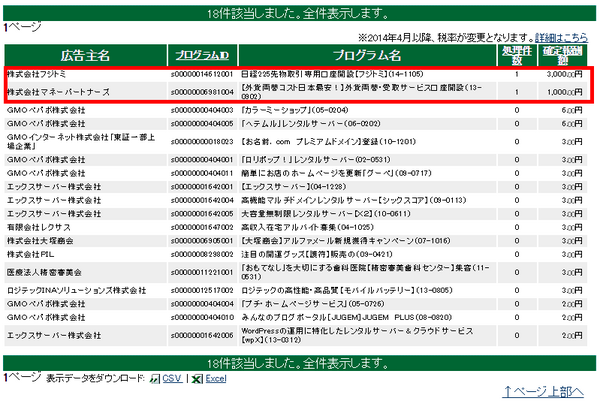Viewport: 600px width, 401px height.
Task: Select program ID s00000001642001
Action: [202, 187]
